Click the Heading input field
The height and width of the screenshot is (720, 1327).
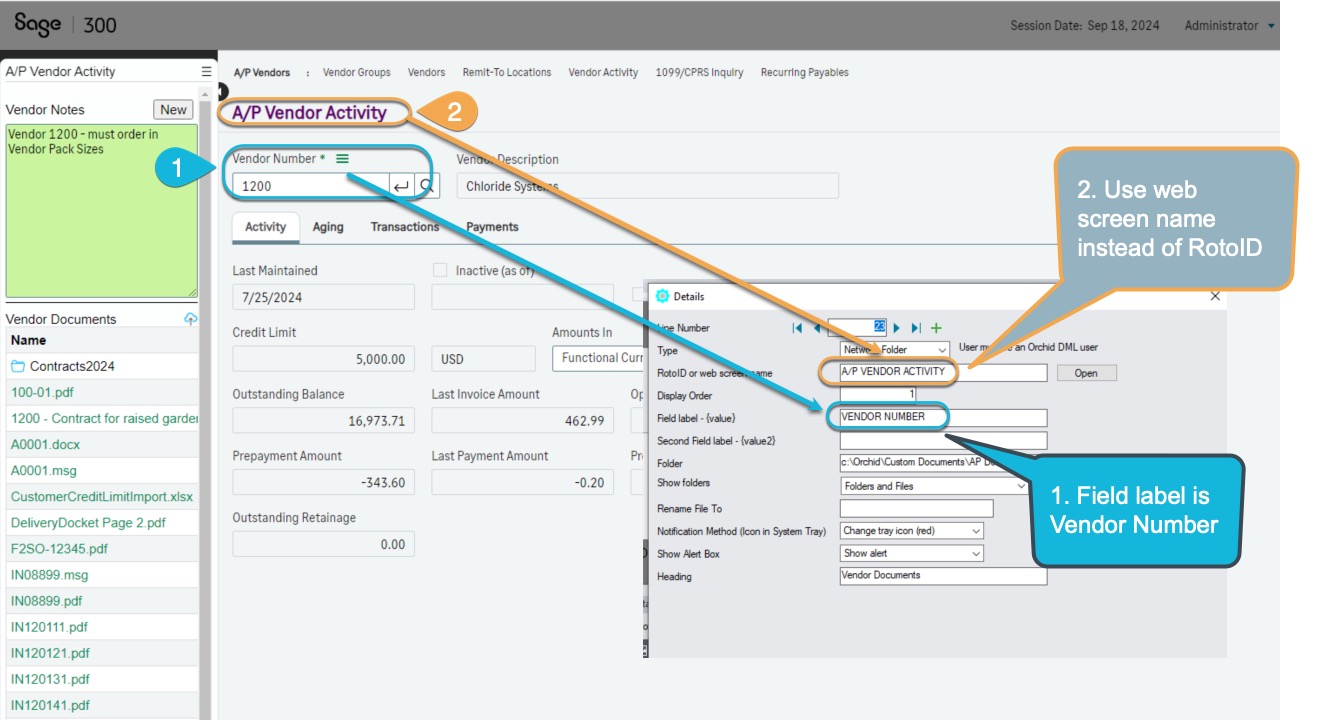tap(943, 576)
